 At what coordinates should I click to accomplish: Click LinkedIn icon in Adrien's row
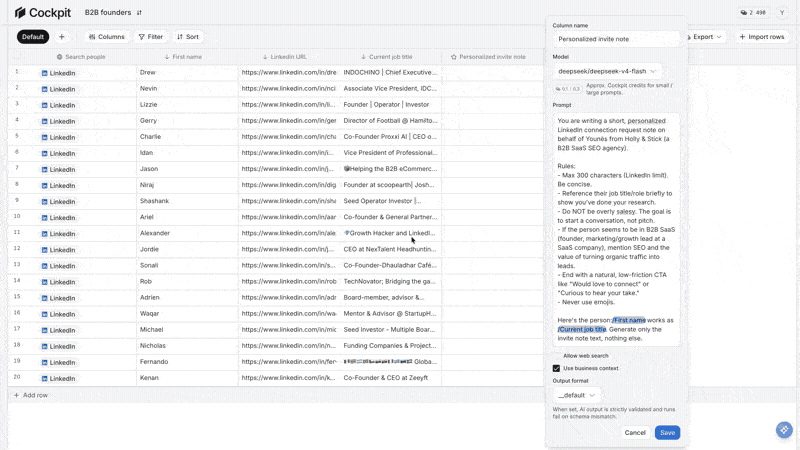click(x=44, y=298)
